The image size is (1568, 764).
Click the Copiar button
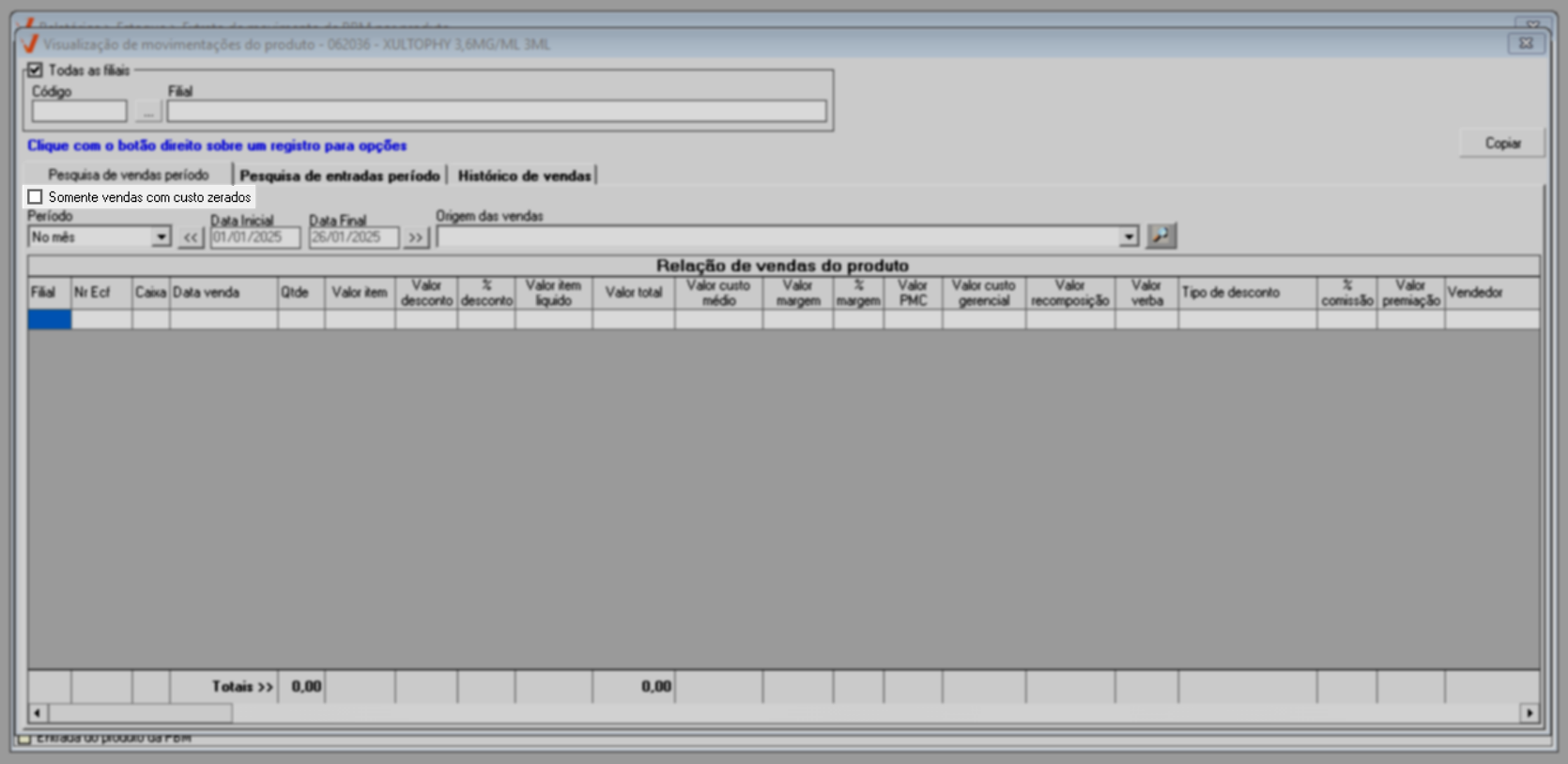pos(1502,143)
